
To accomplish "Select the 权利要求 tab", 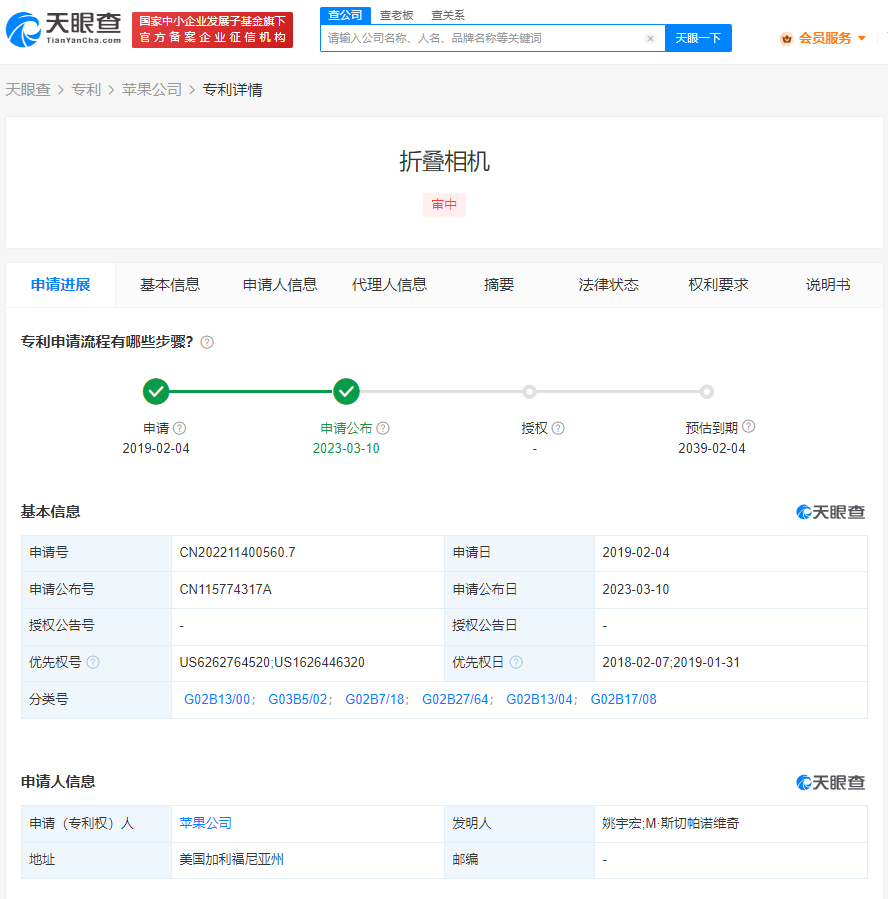I will click(718, 285).
